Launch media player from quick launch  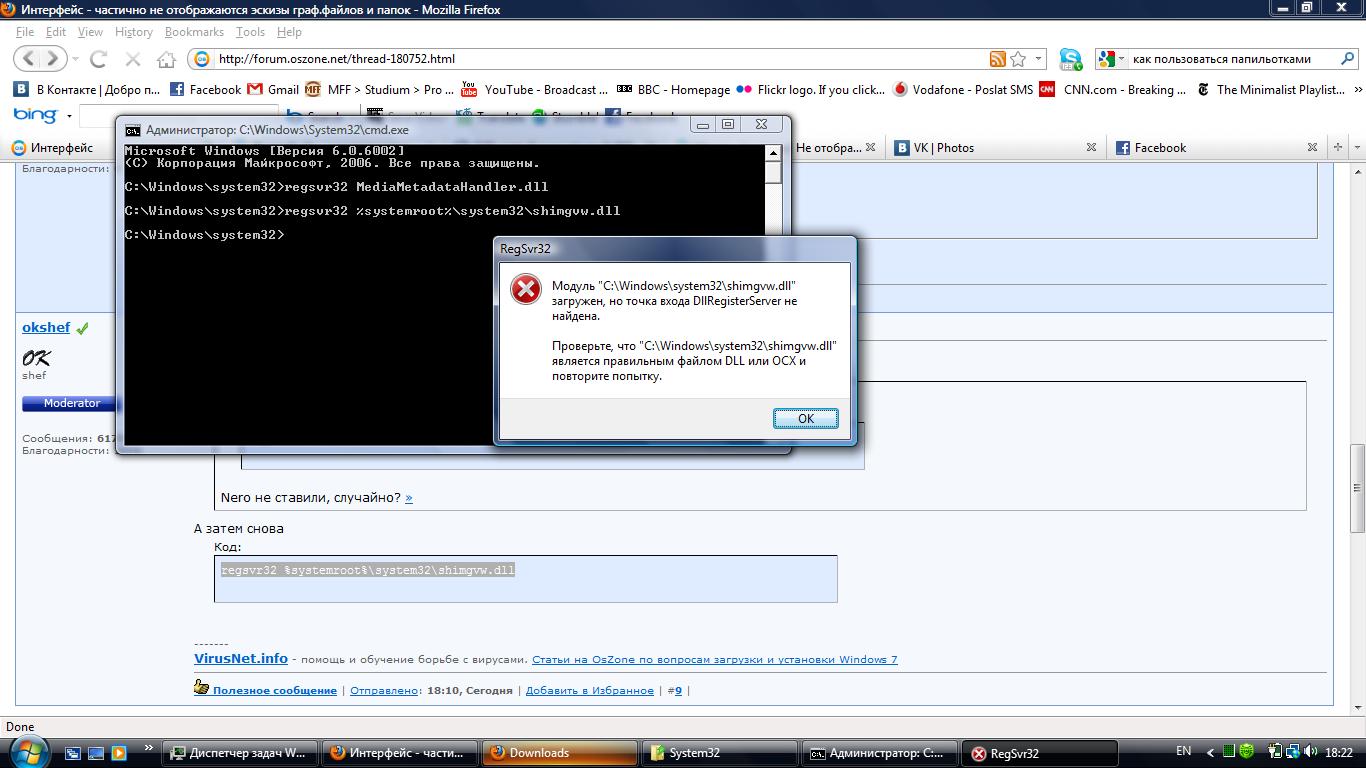(x=118, y=753)
